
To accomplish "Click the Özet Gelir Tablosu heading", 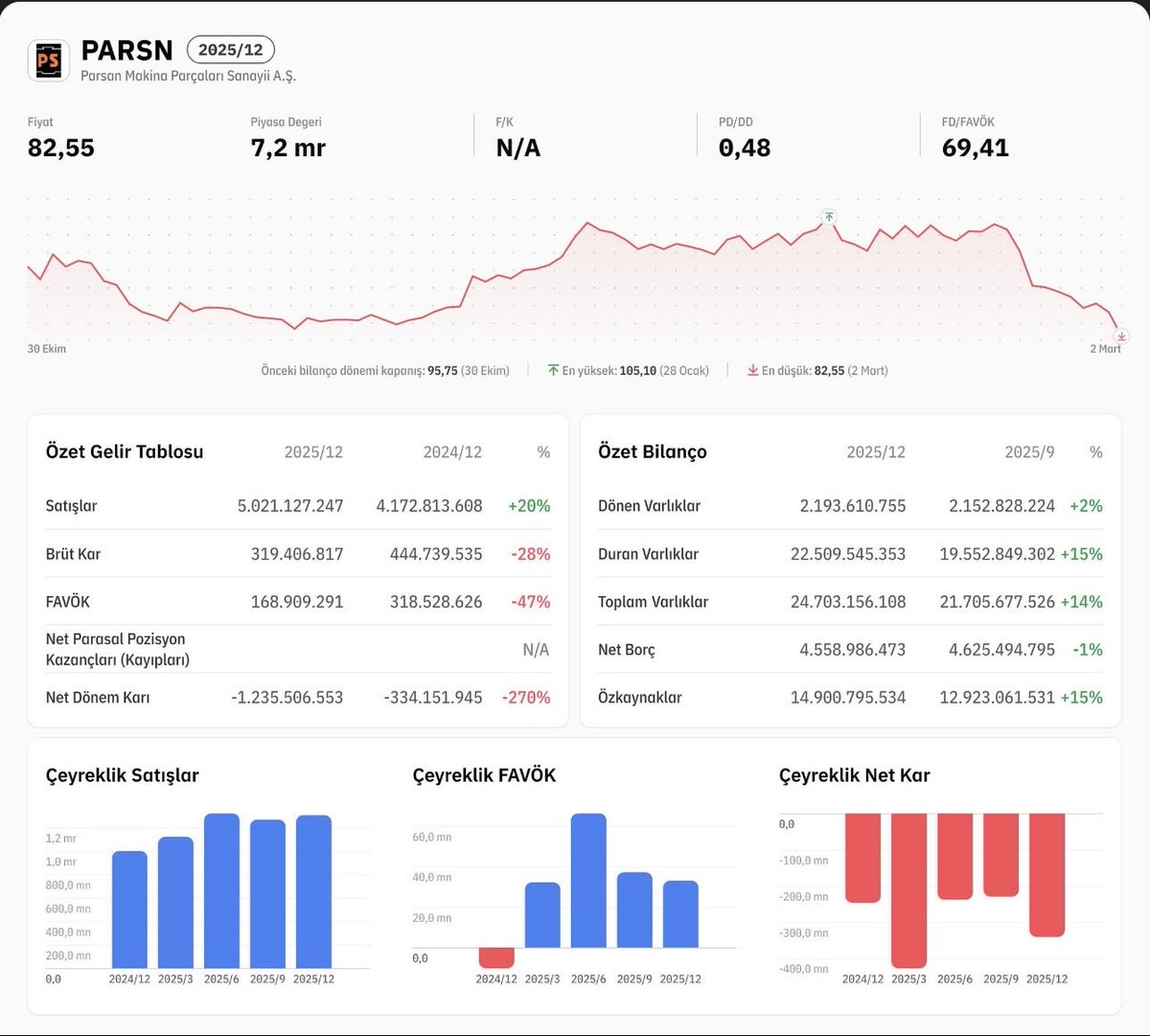I will (x=125, y=452).
